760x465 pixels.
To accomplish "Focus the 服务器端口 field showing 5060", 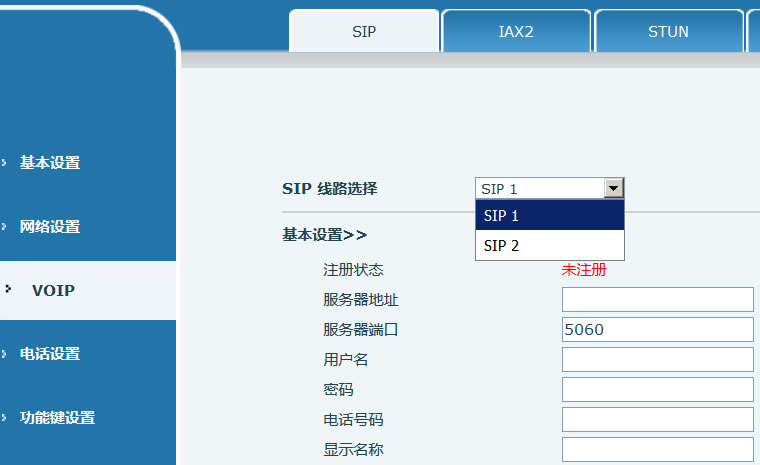I will 657,330.
